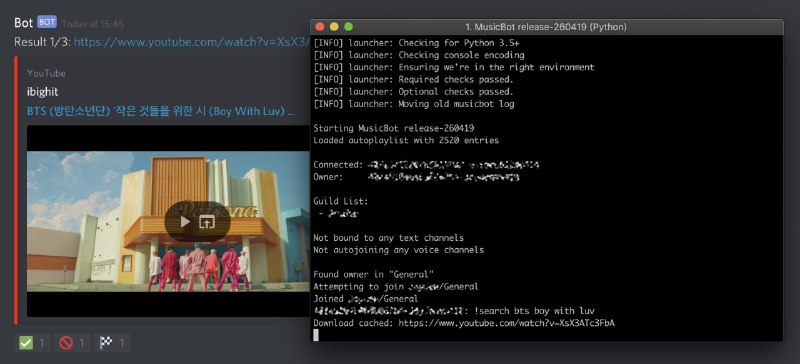Click the BOT tag badge
This screenshot has height=364, width=800.
coord(47,22)
